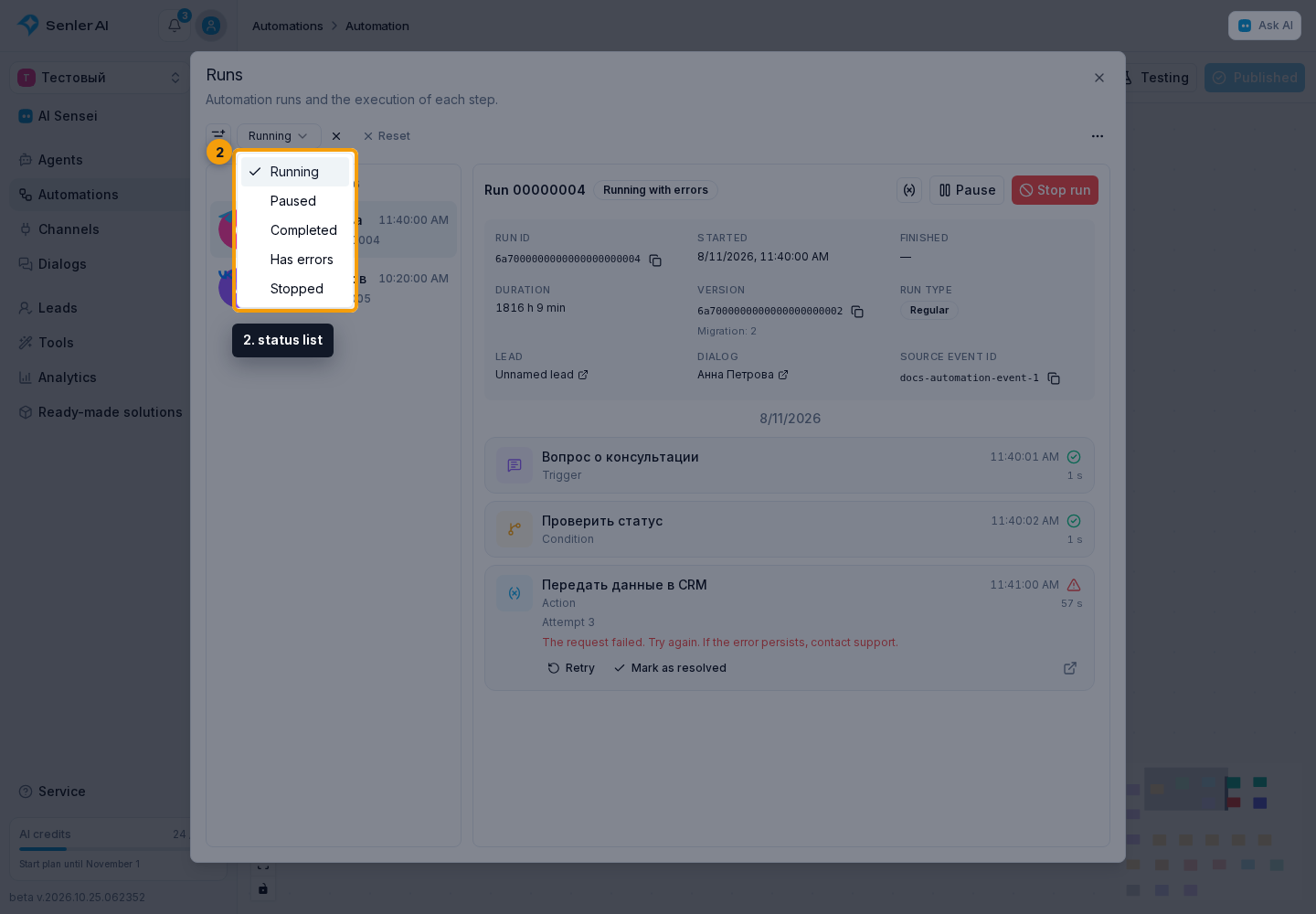
Task: Select the Проверить статус condition step
Action: coord(790,529)
